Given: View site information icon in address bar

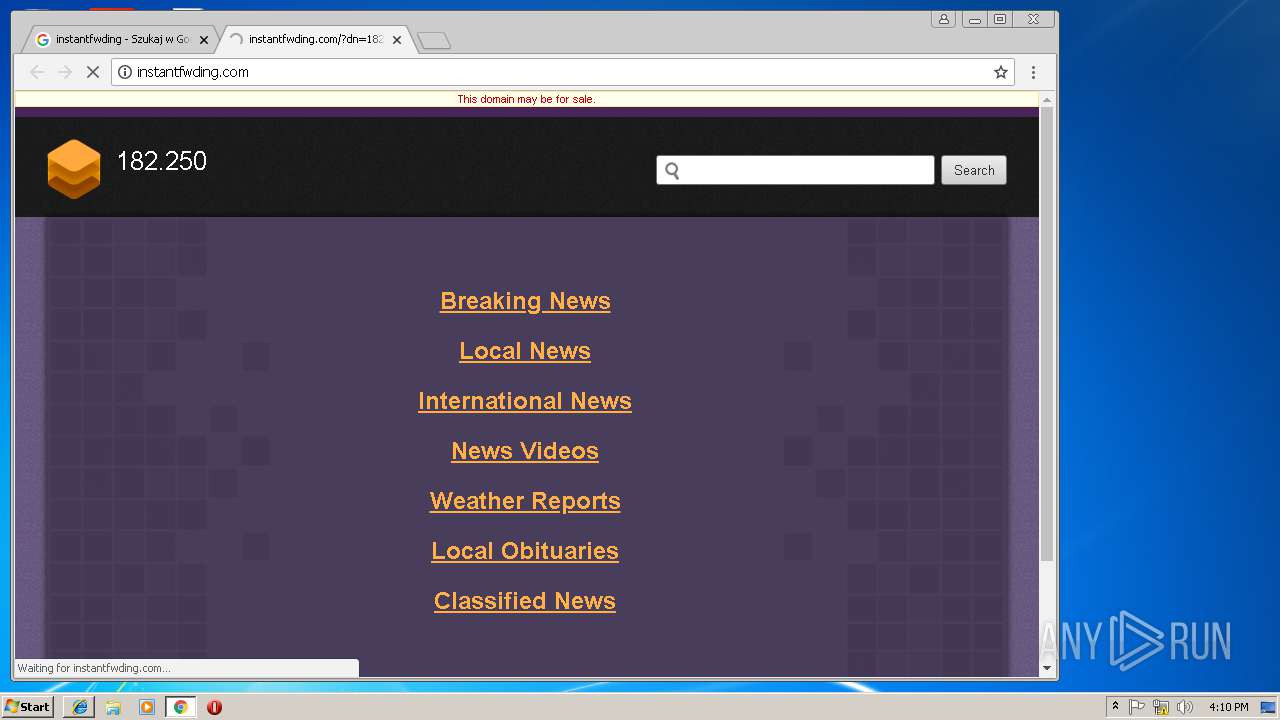Looking at the screenshot, I should (125, 72).
